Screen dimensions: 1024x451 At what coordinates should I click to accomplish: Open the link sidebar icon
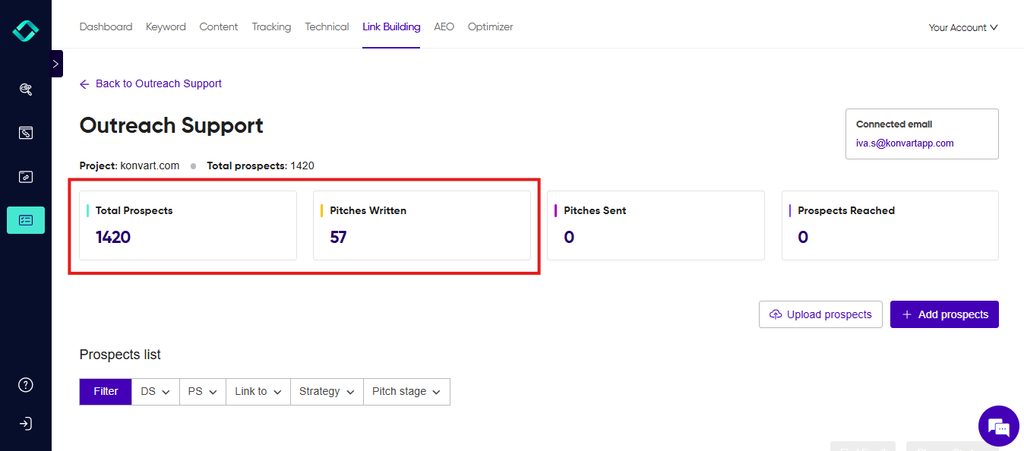point(25,177)
